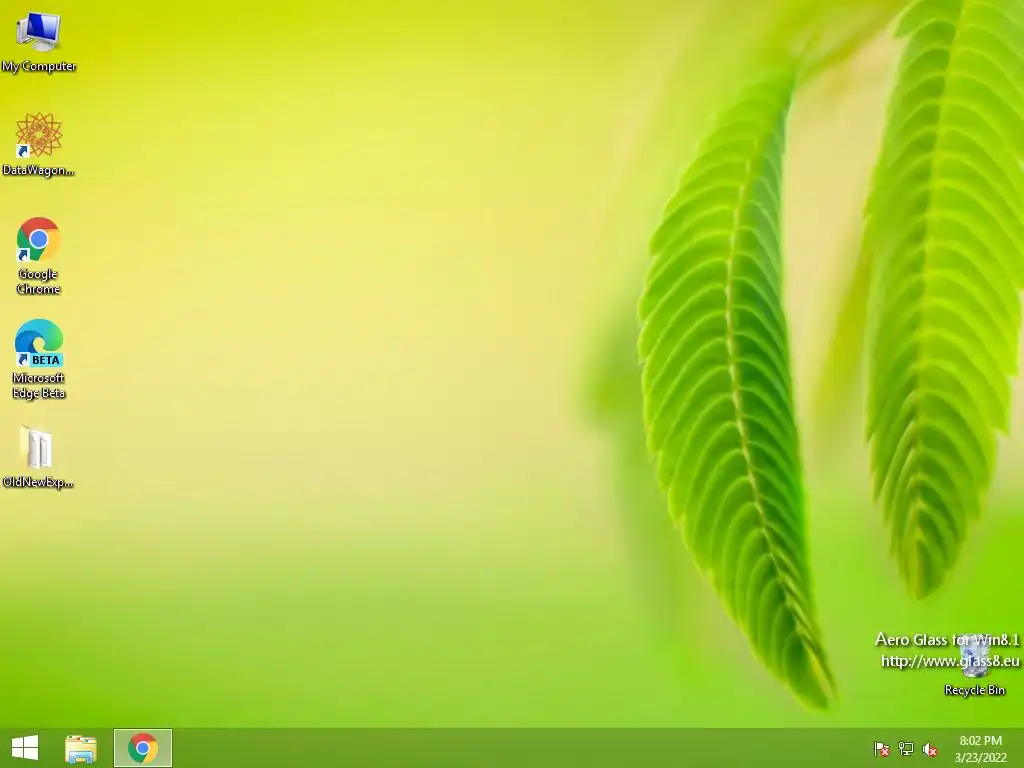Click the My Computer label text
The image size is (1024, 768).
coord(39,66)
